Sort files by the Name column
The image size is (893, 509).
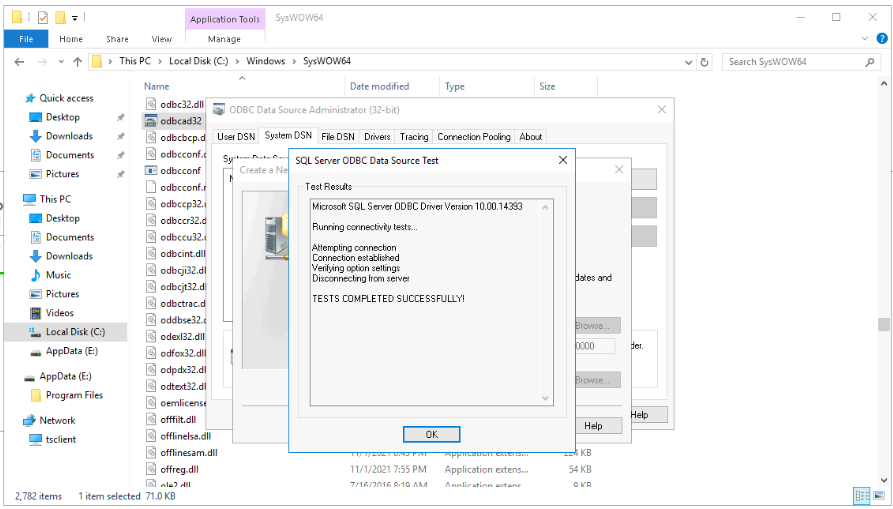point(157,87)
